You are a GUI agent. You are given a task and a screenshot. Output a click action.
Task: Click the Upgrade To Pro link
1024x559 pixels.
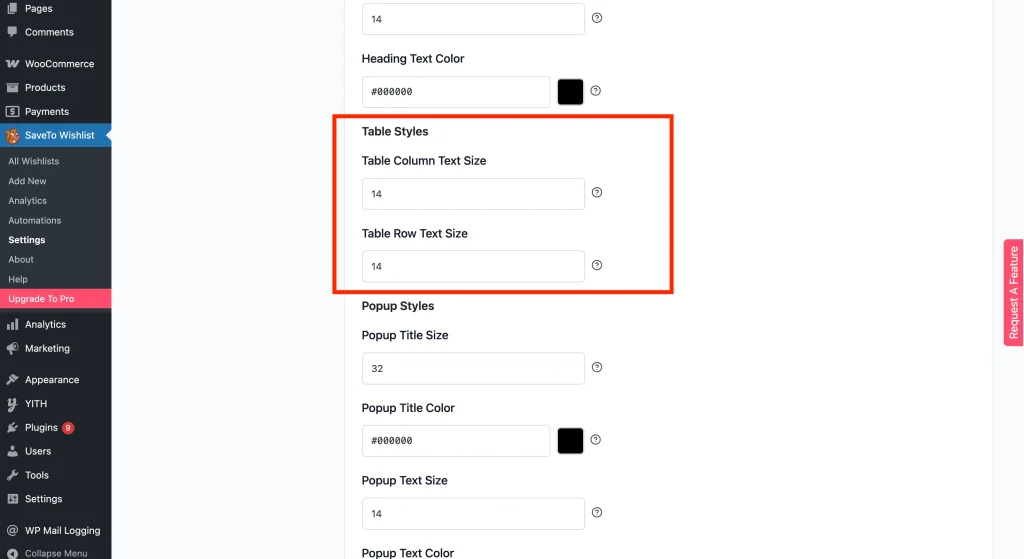click(x=41, y=299)
